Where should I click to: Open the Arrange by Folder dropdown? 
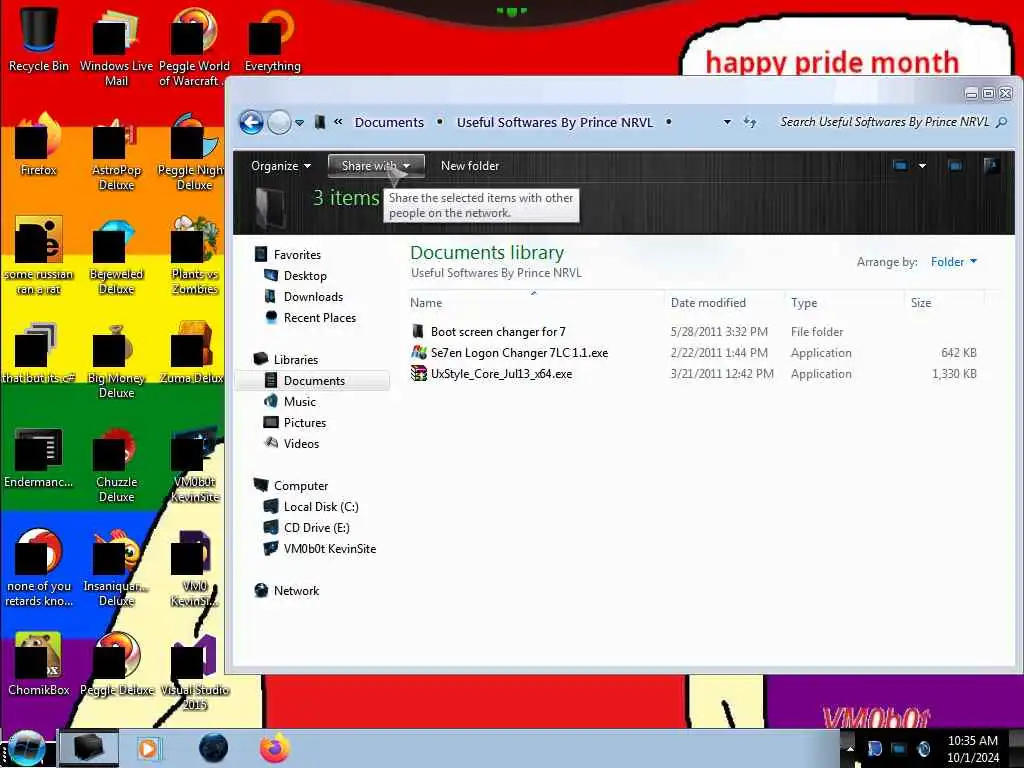click(x=953, y=262)
